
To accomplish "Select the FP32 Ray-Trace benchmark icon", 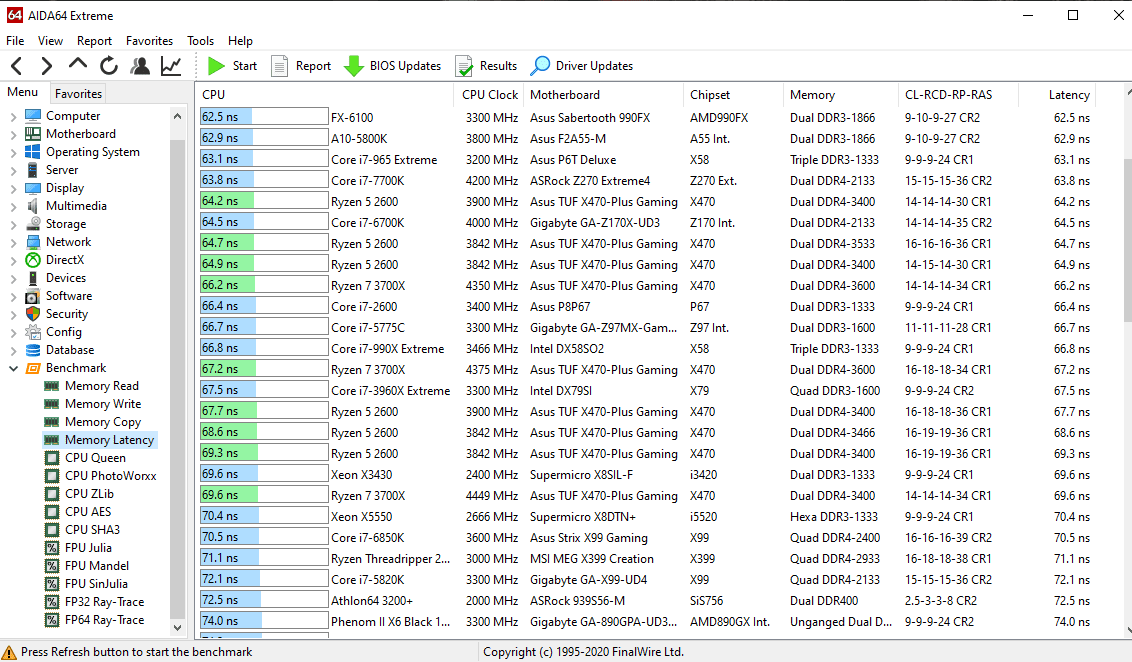I will pos(51,602).
